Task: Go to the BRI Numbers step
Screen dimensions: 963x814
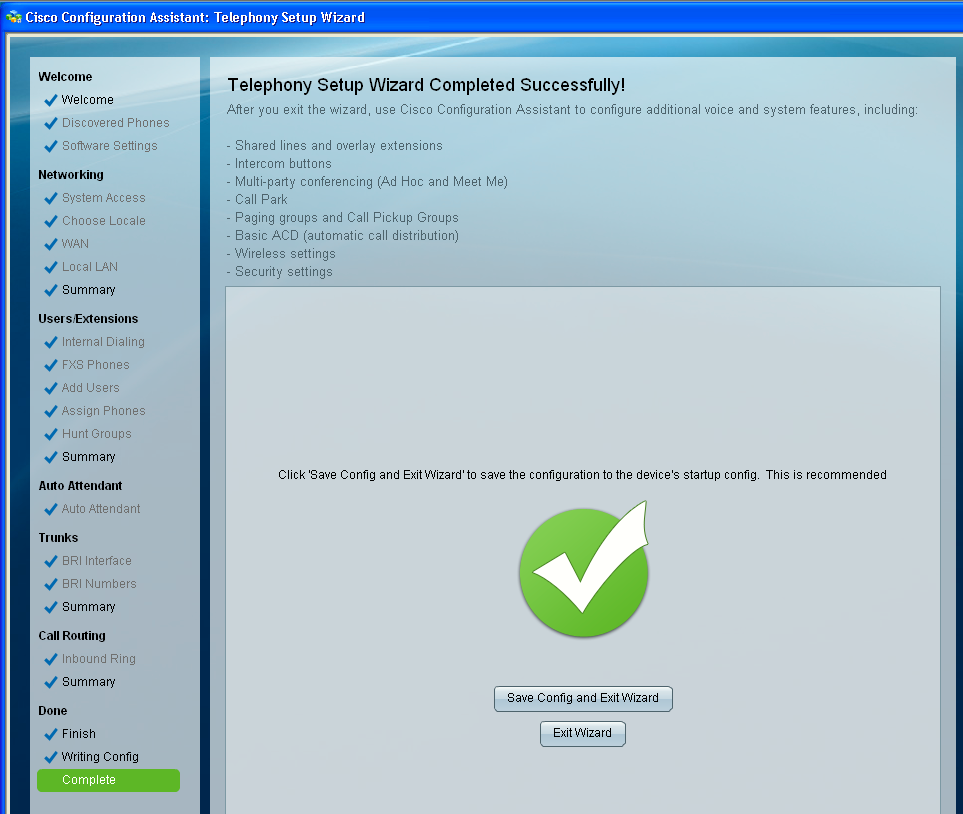Action: [99, 584]
